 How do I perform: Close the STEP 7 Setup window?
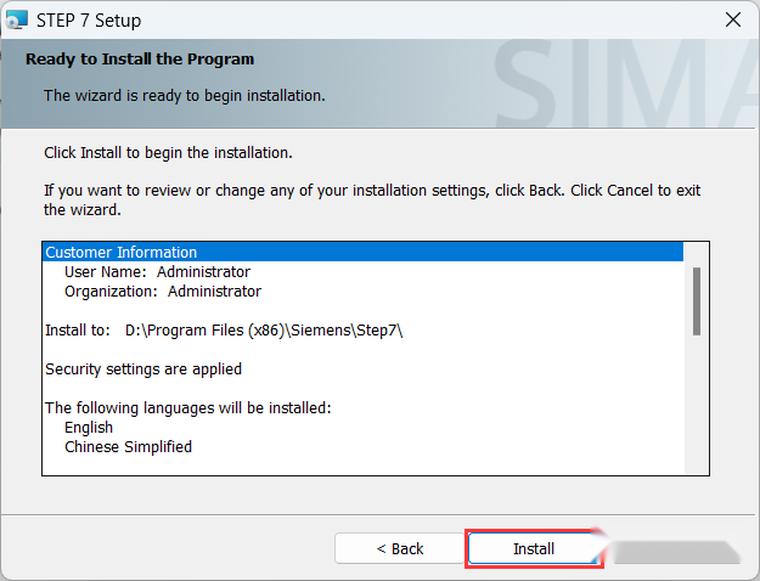point(733,20)
